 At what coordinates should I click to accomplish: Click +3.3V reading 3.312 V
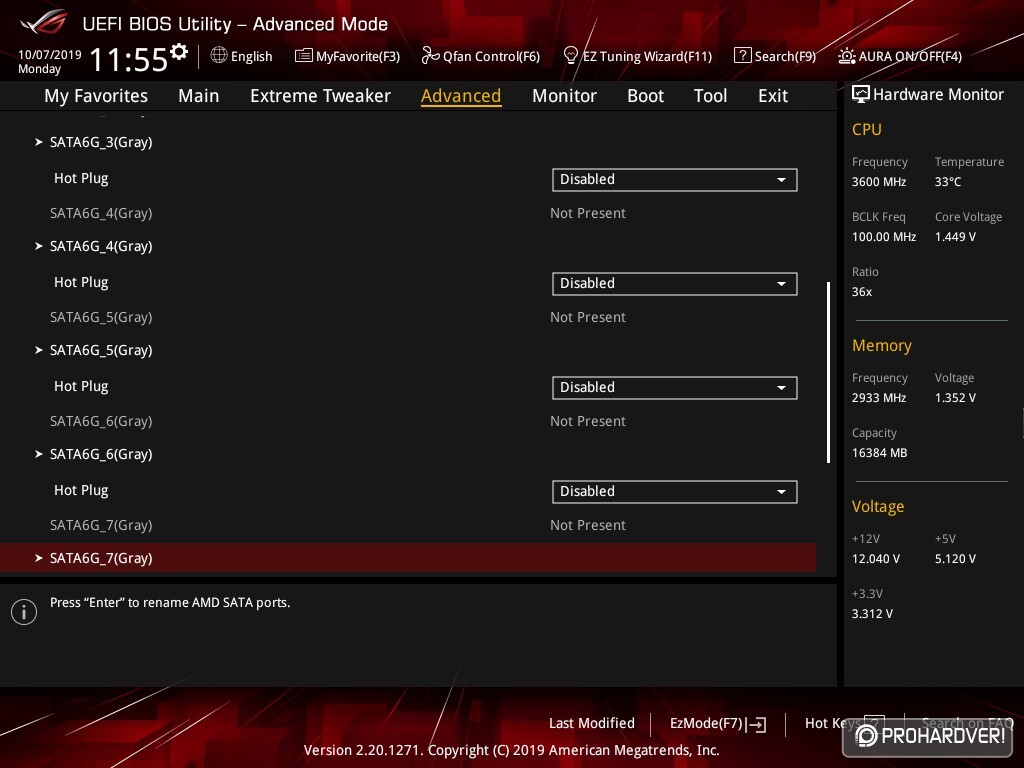tap(872, 614)
